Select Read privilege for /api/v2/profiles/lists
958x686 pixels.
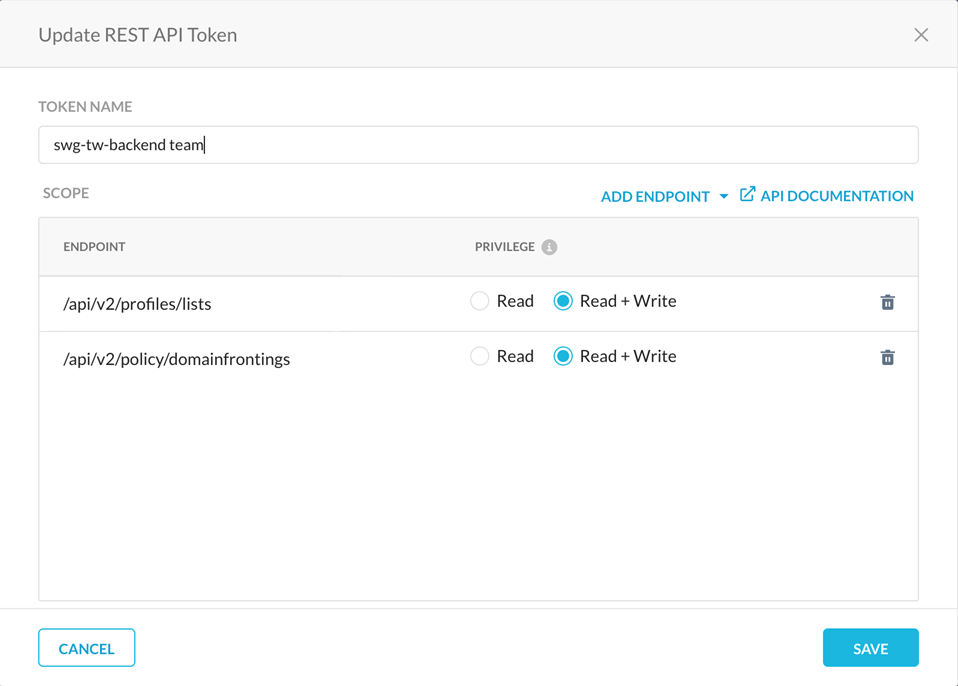479,301
